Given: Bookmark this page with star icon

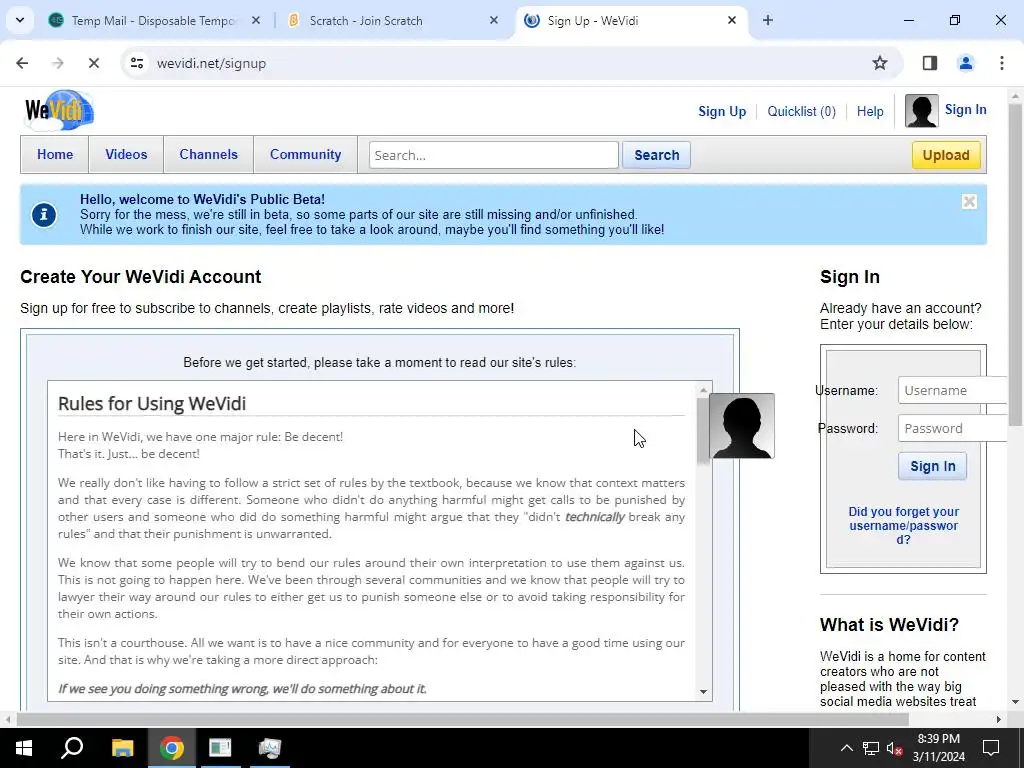Looking at the screenshot, I should click(880, 63).
